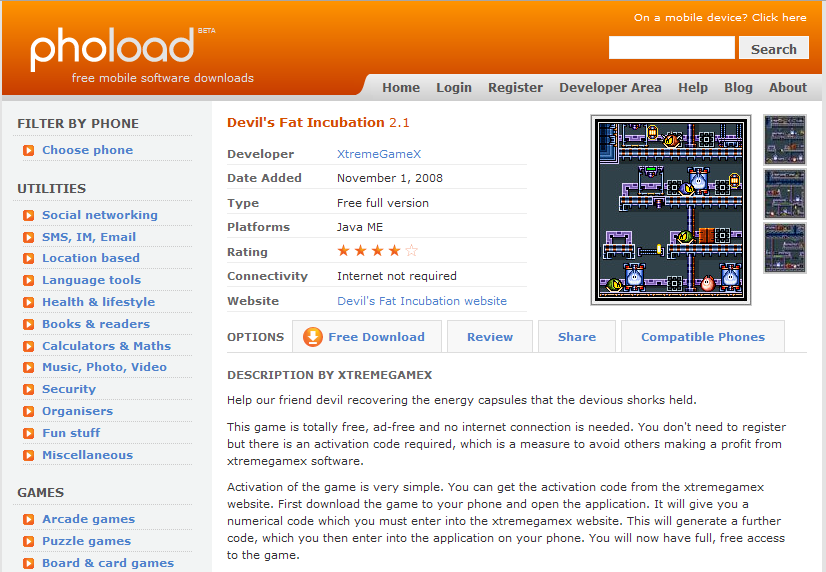Browse the Books & readers category

point(96,324)
